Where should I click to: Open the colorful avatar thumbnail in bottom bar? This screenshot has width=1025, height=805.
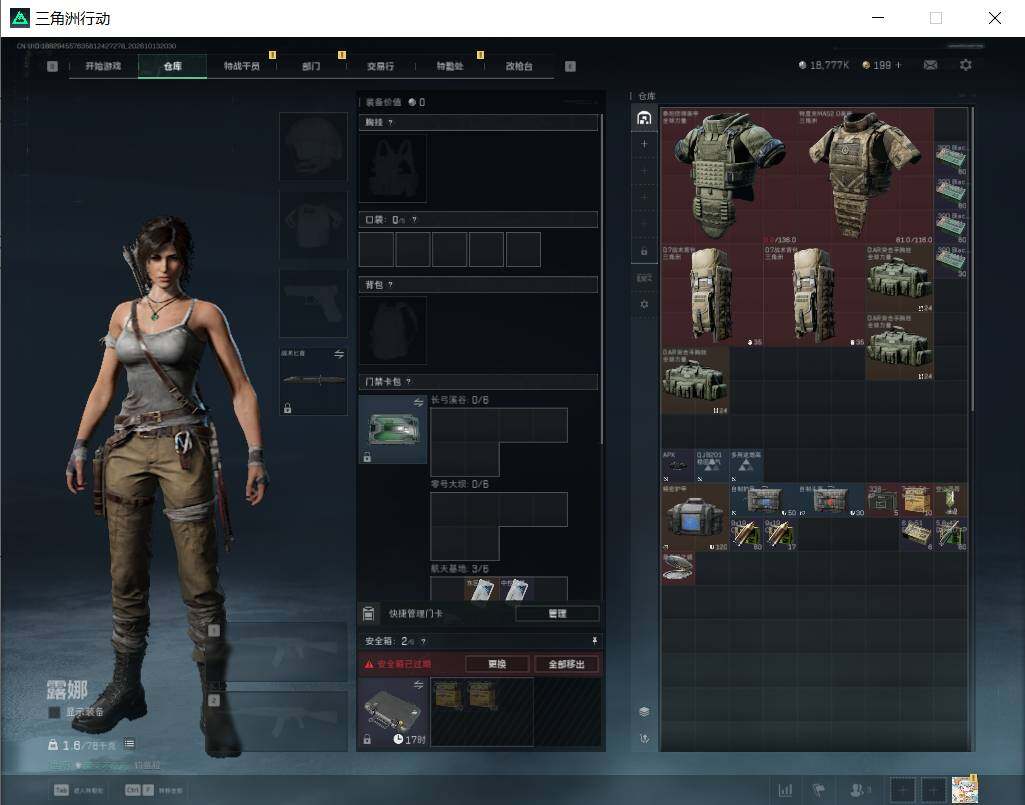pos(964,790)
